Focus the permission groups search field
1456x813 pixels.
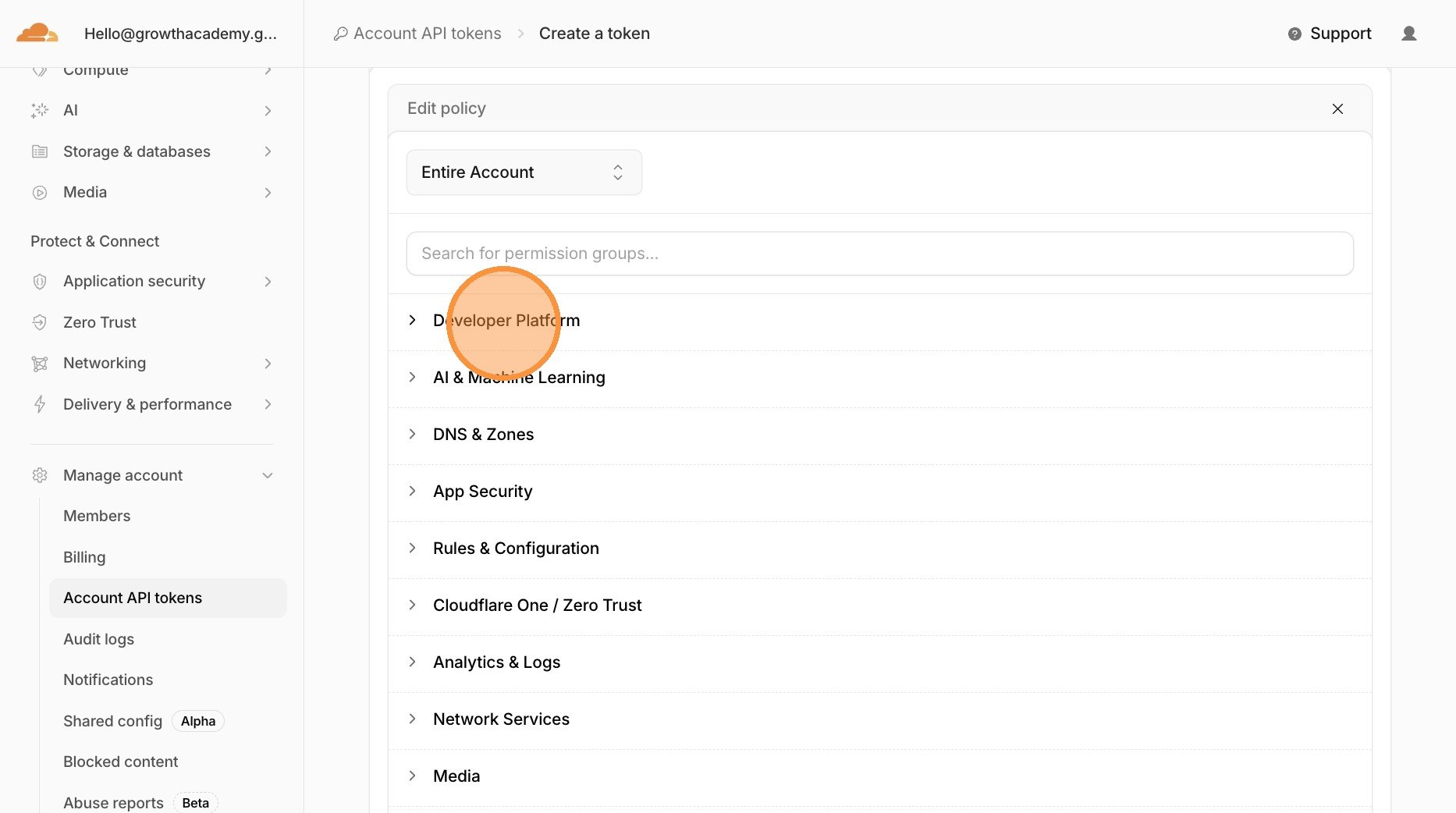(x=879, y=254)
